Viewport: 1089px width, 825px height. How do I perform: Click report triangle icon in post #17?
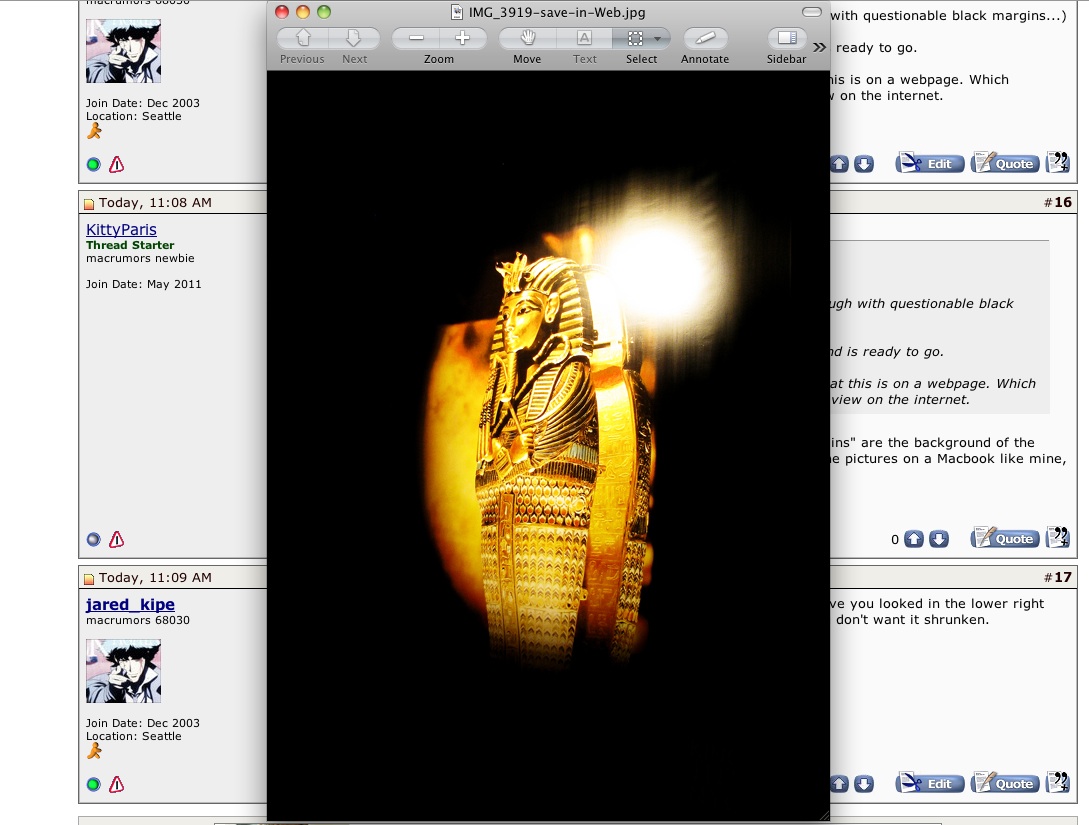point(117,784)
